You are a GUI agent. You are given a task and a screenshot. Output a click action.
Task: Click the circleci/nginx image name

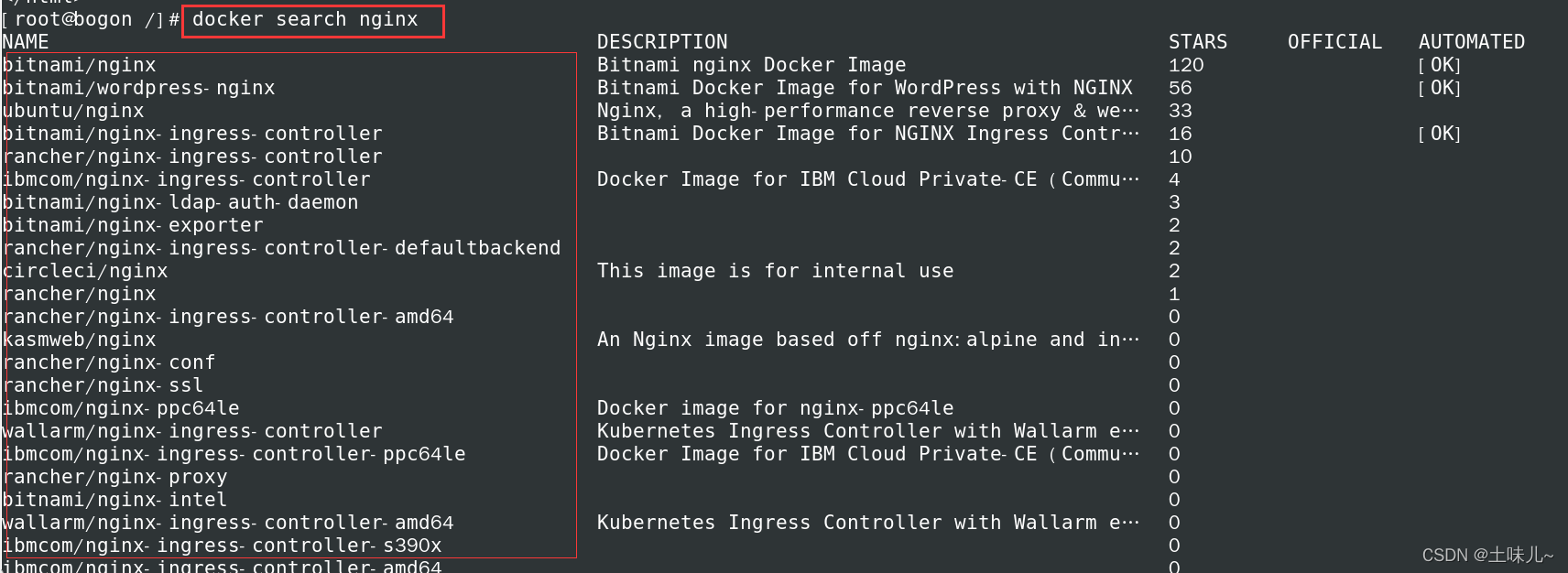85,271
